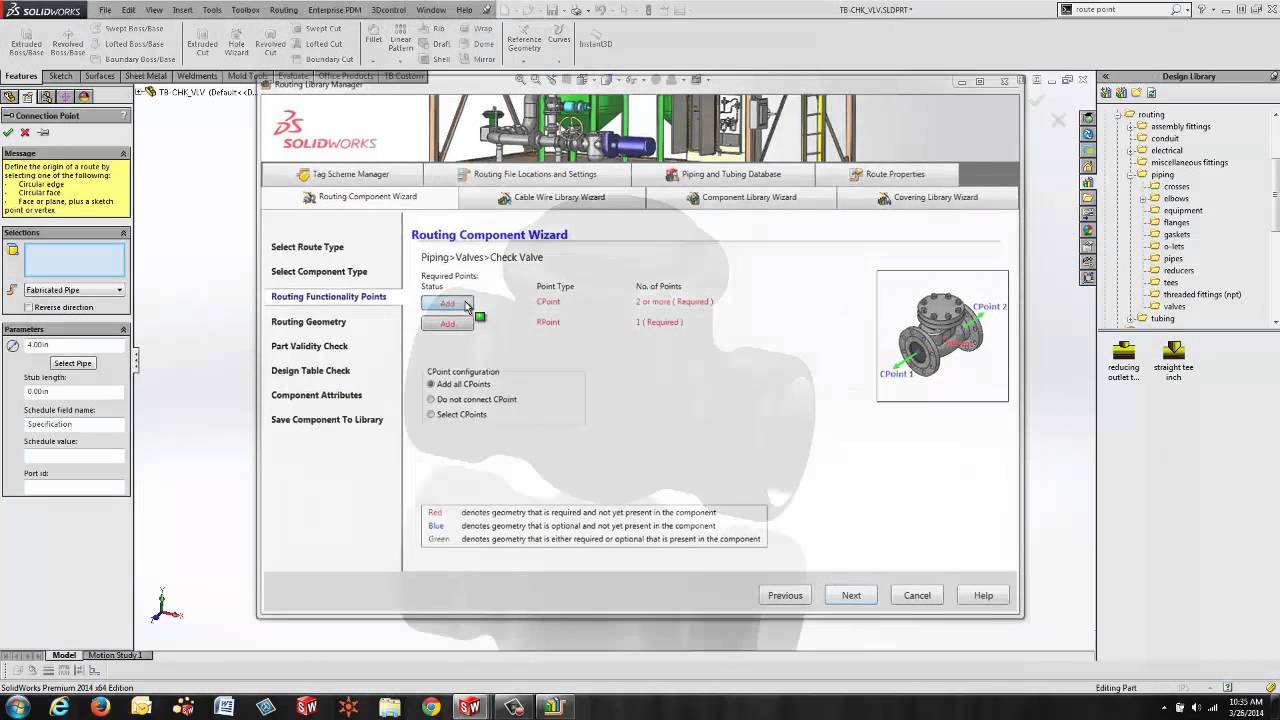Open Google Chrome from the taskbar
1280x720 pixels.
tap(431, 707)
